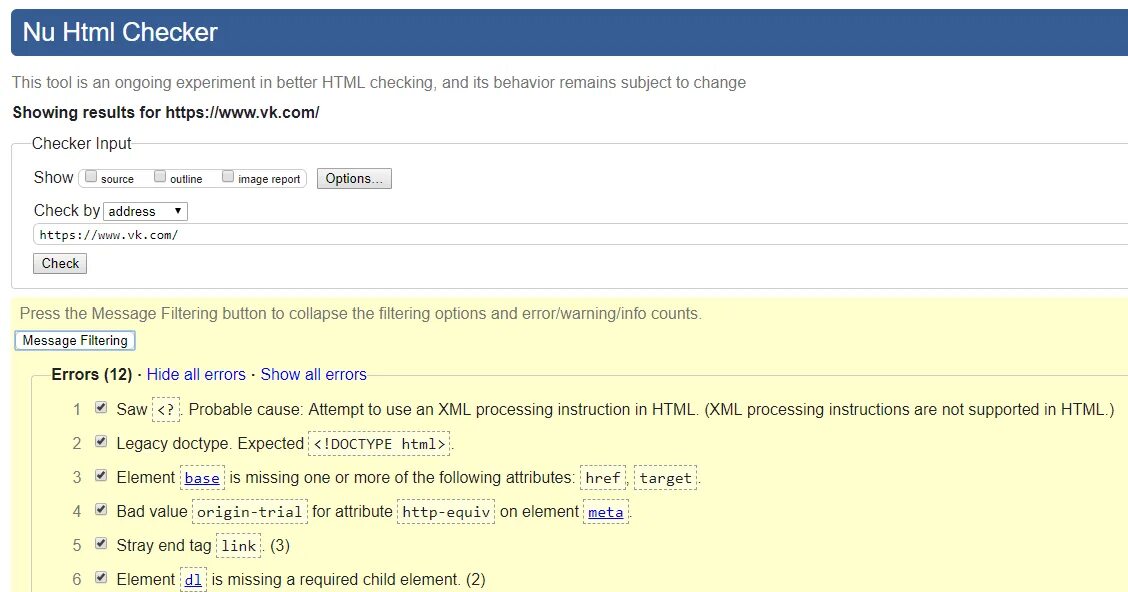Uncheck the Stray end tag error checkbox

tap(100, 544)
